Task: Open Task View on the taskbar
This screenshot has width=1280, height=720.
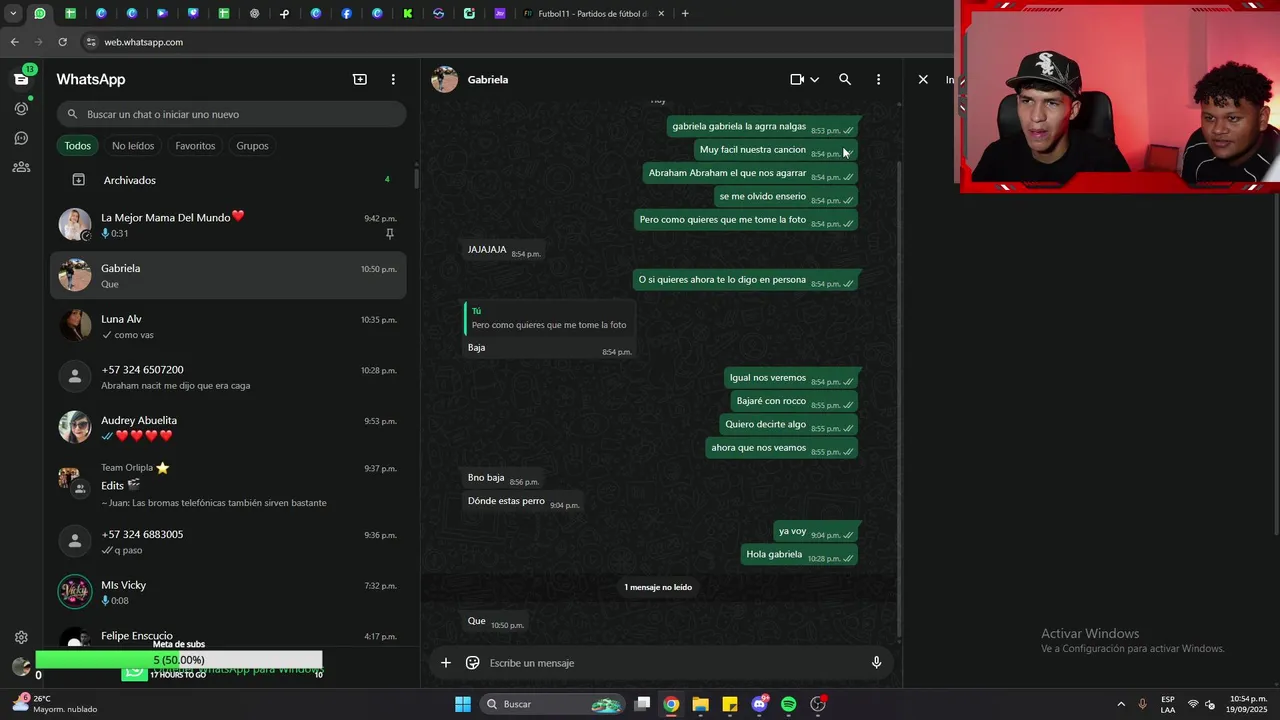Action: point(643,704)
